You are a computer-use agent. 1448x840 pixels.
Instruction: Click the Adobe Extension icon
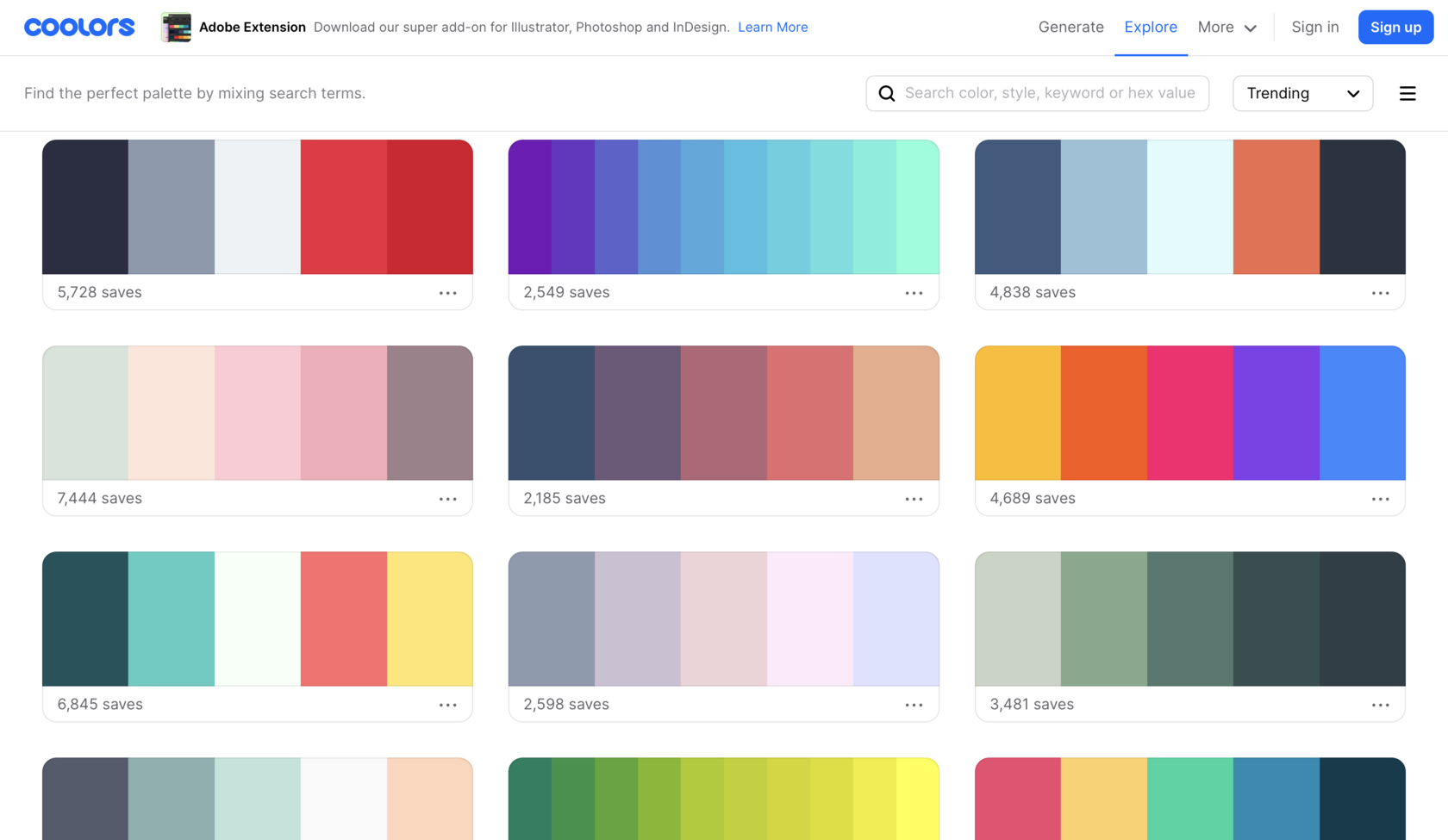click(x=176, y=28)
